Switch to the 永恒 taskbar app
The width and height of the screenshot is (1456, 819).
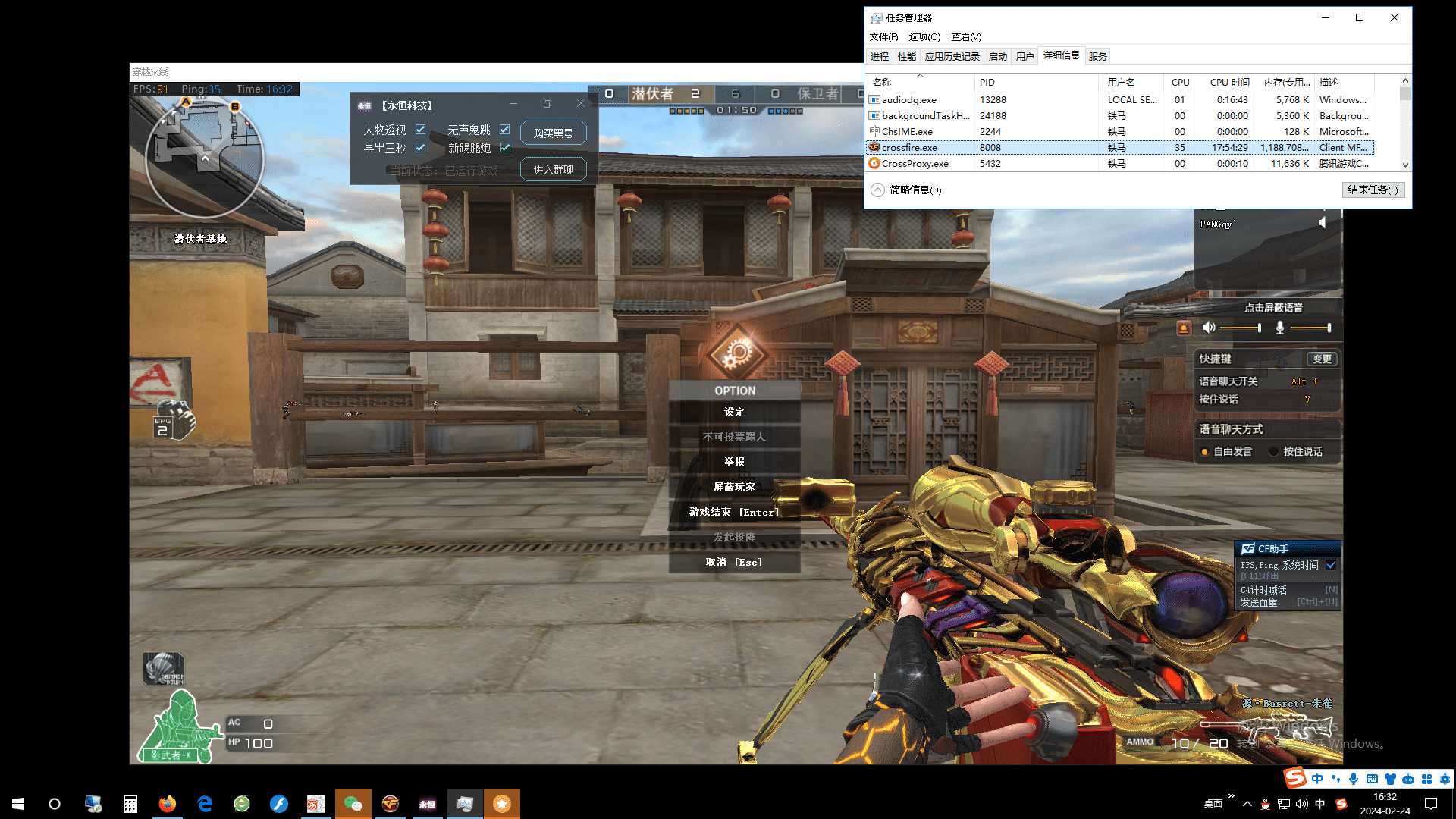point(428,804)
